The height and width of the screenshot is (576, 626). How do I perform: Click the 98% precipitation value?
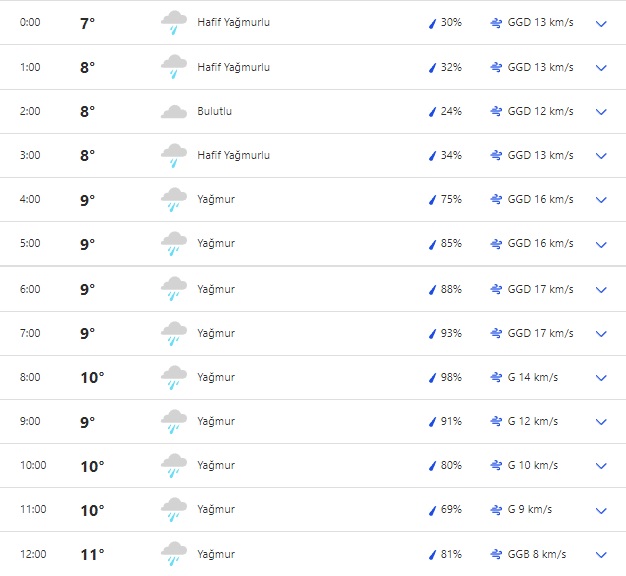[451, 377]
